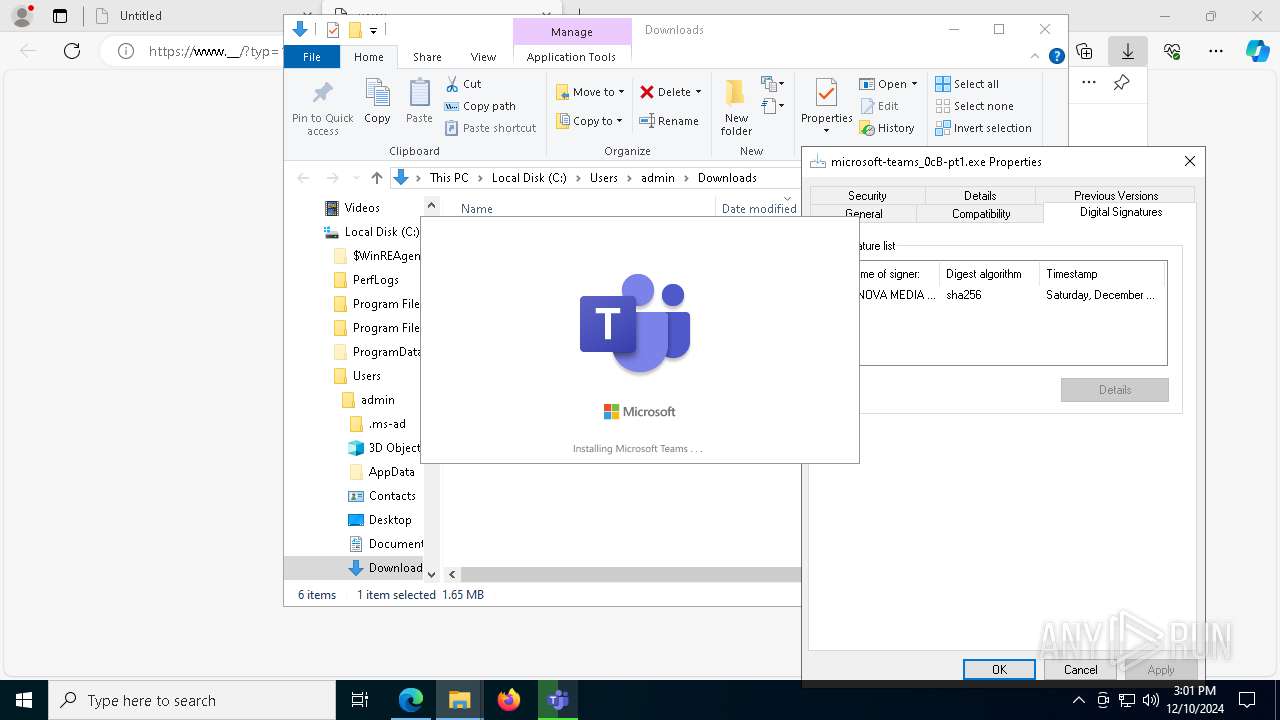Open the Delete dropdown arrow
The height and width of the screenshot is (720, 1280).
pyautogui.click(x=698, y=92)
